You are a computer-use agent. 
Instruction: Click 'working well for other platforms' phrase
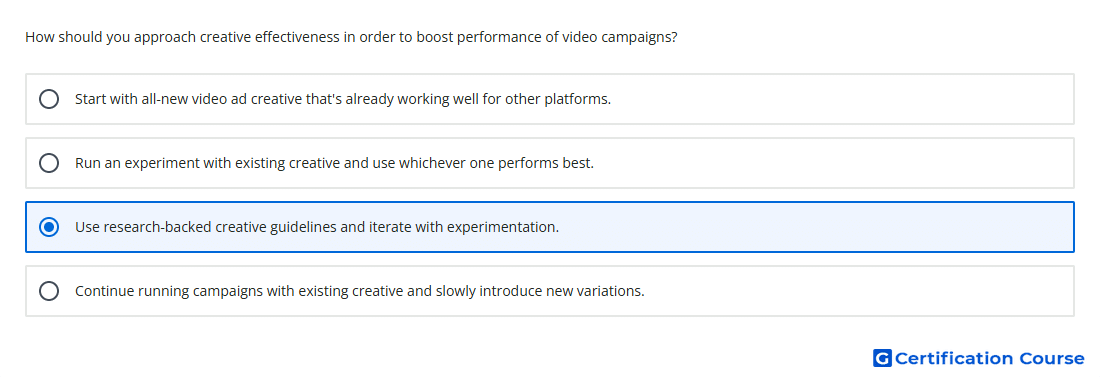pos(504,99)
